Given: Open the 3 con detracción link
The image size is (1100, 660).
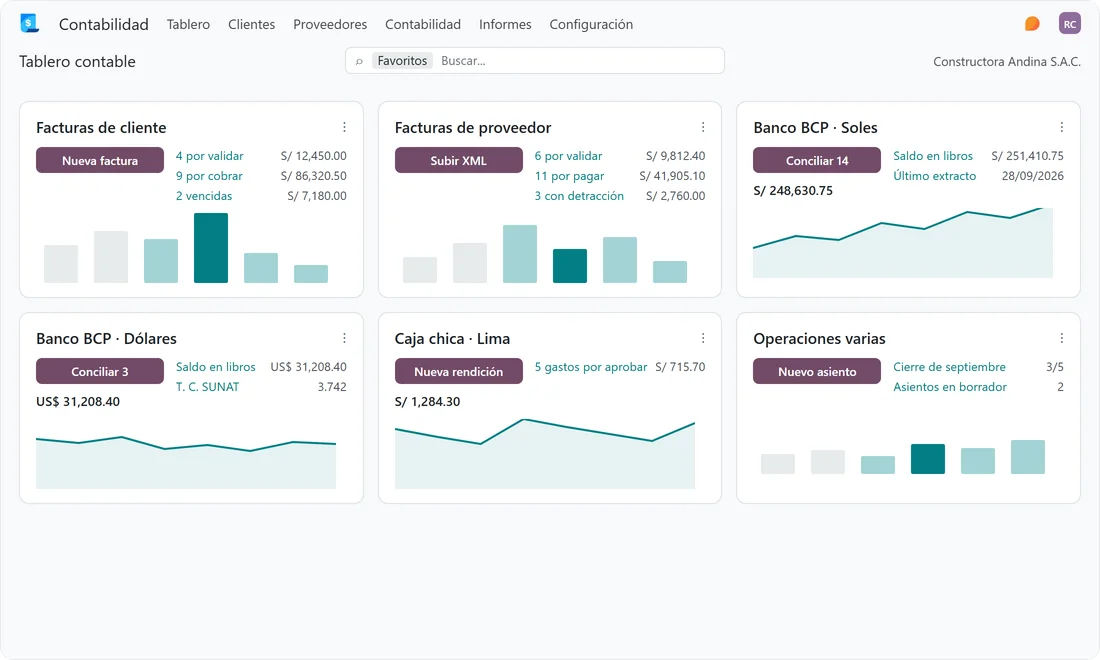Looking at the screenshot, I should [579, 196].
